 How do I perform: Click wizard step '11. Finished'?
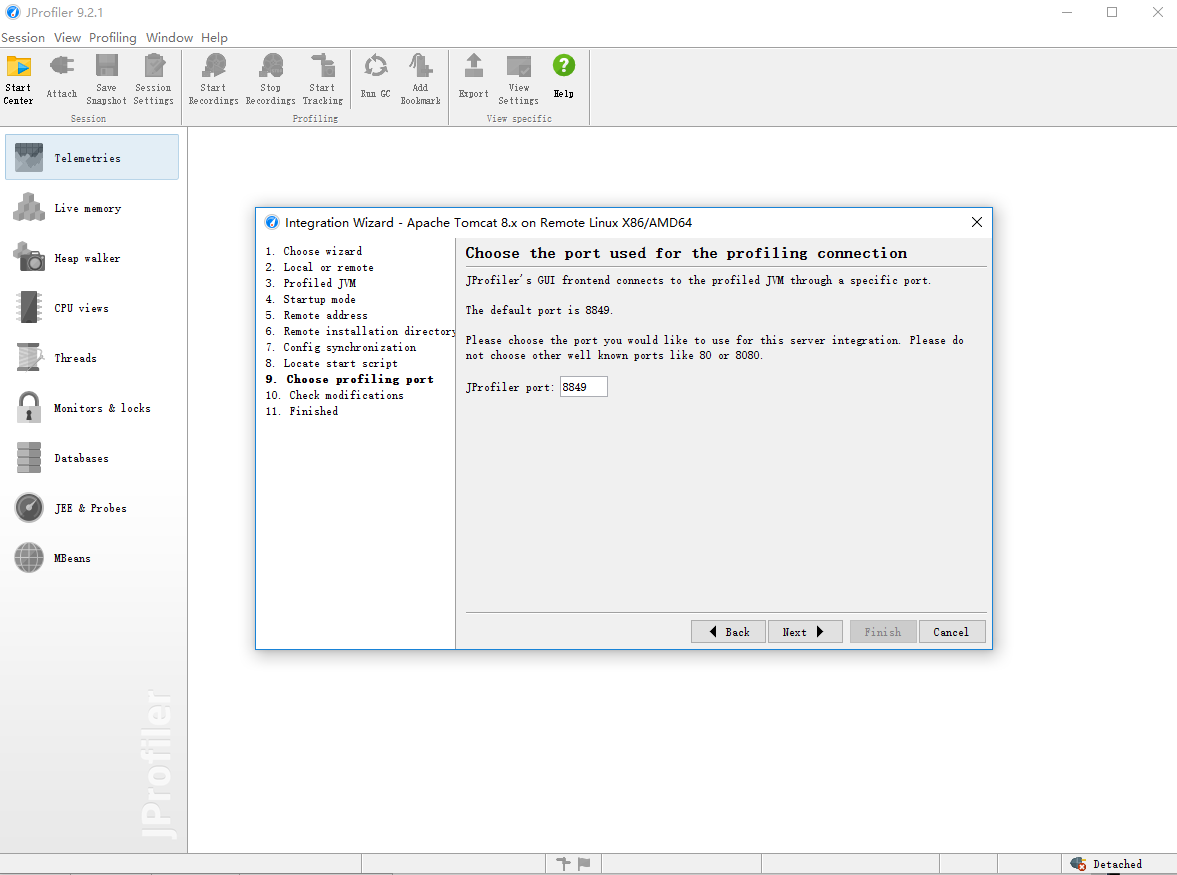click(x=302, y=411)
